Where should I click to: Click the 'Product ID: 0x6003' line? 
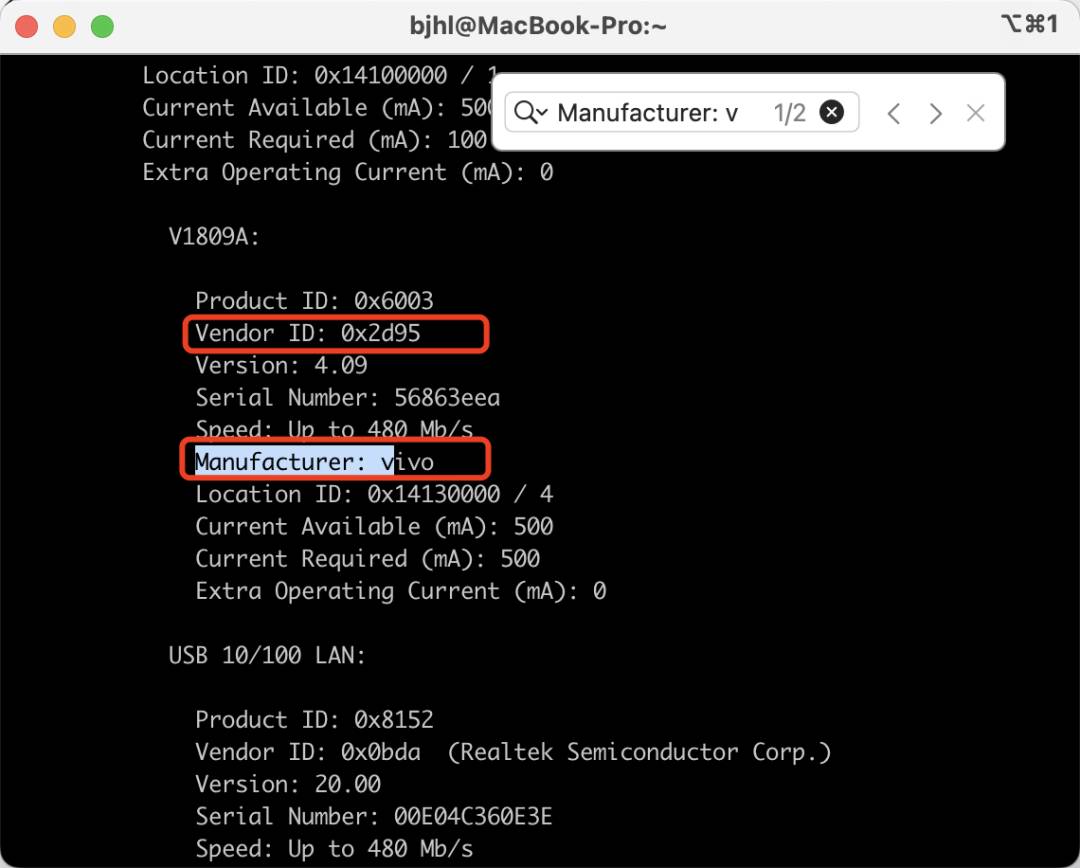tap(315, 301)
